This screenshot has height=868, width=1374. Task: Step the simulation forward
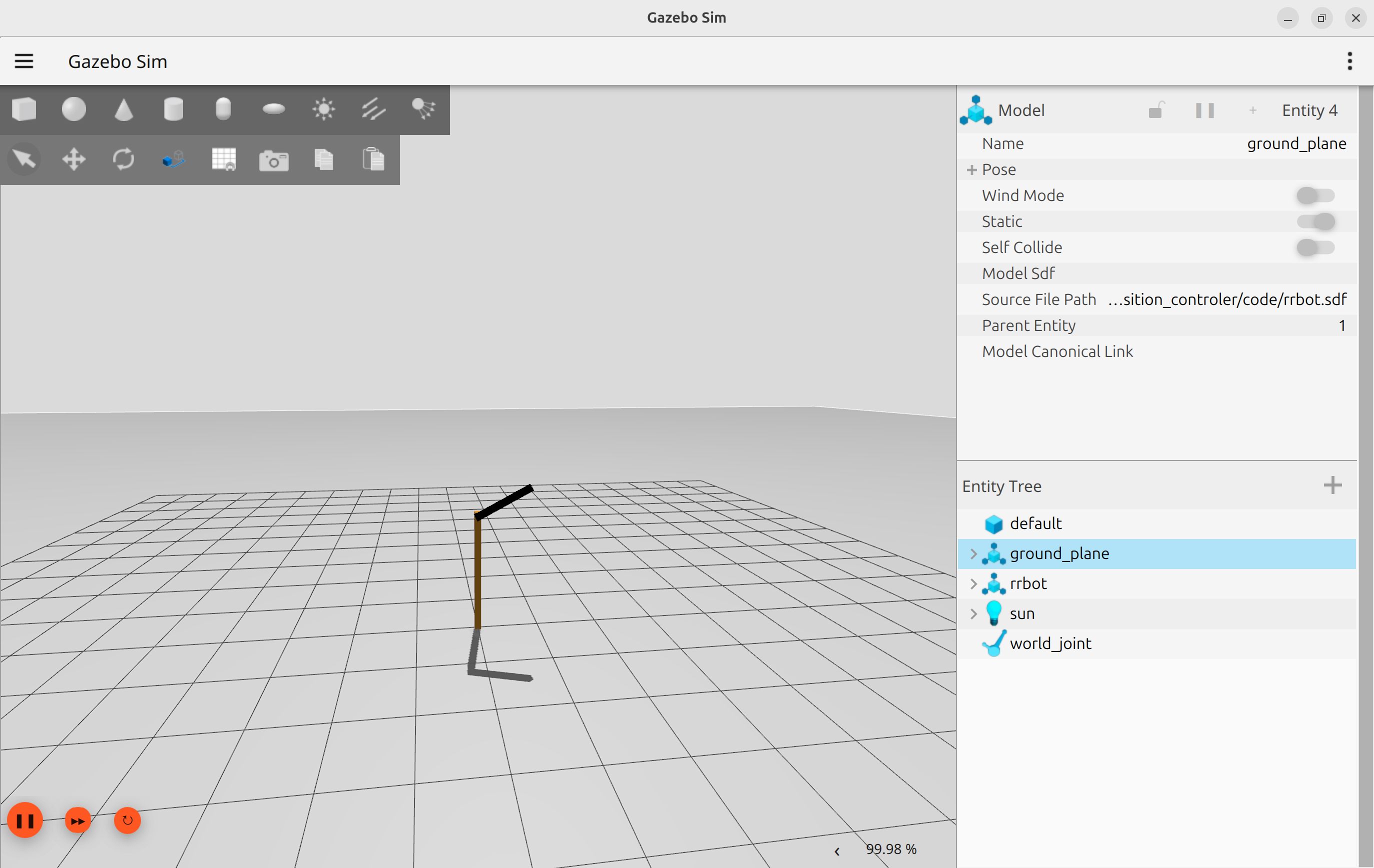(x=77, y=820)
